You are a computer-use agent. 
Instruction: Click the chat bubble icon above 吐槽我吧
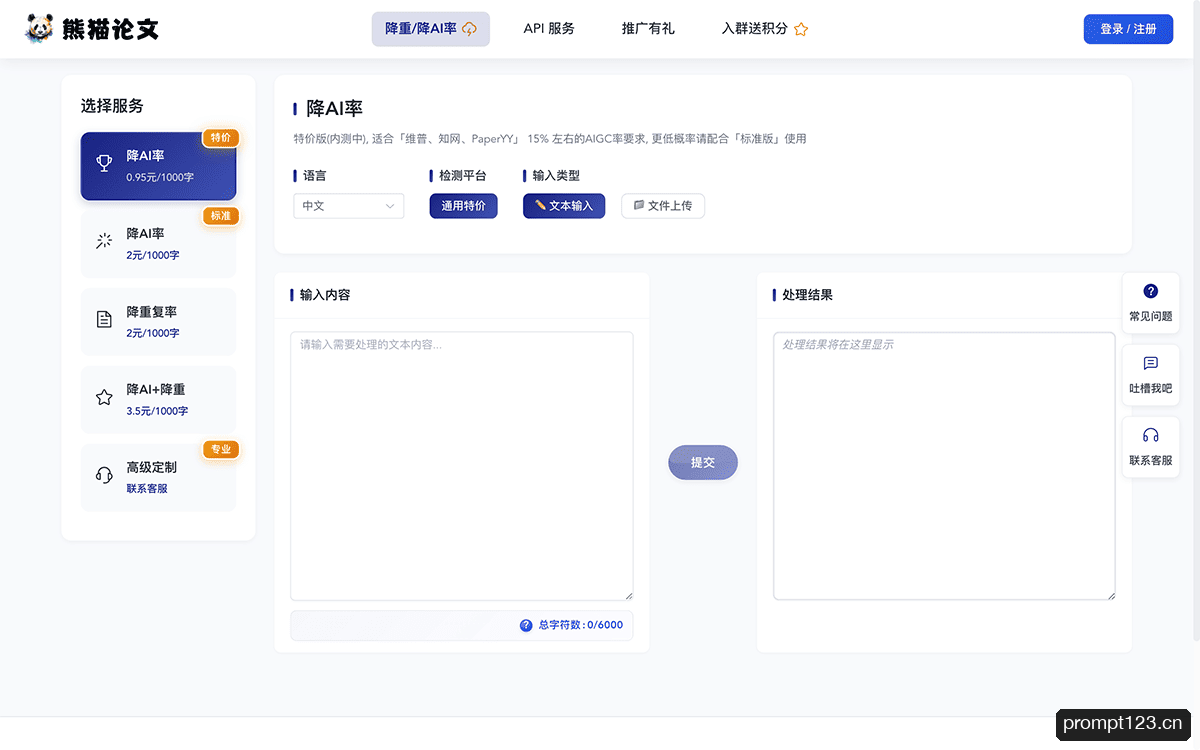(x=1150, y=363)
